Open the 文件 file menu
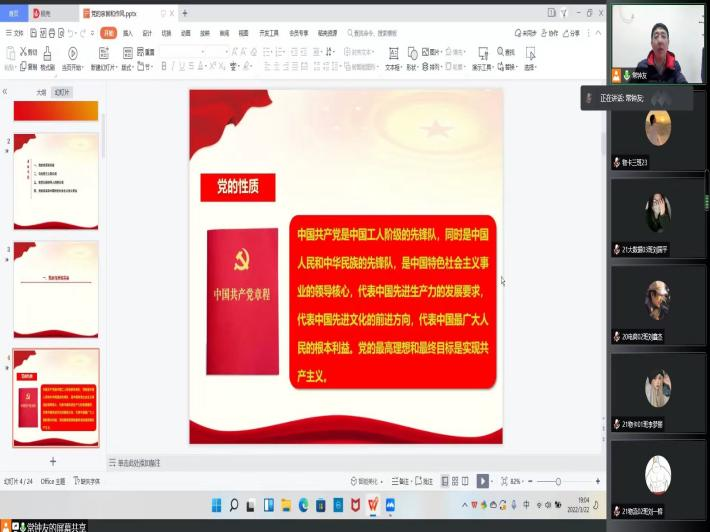Viewport: 710px width, 532px height. point(15,33)
